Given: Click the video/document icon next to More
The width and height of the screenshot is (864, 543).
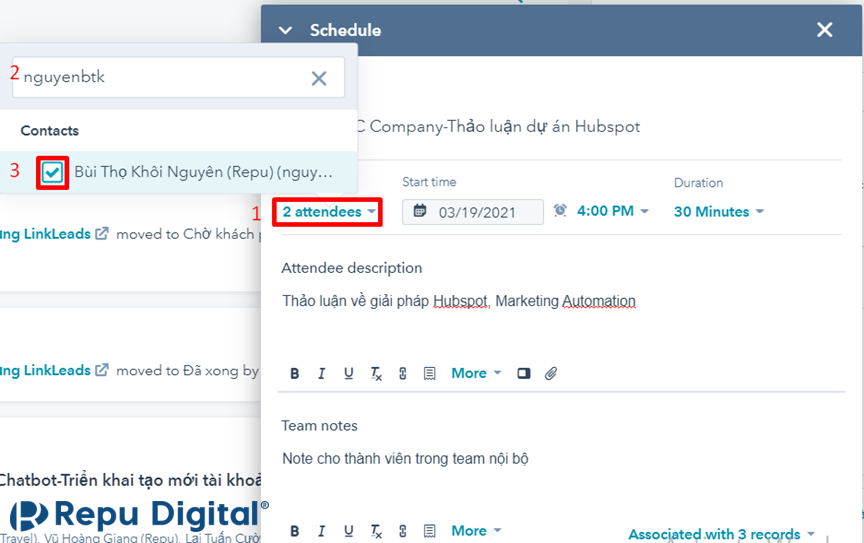Looking at the screenshot, I should click(x=524, y=374).
